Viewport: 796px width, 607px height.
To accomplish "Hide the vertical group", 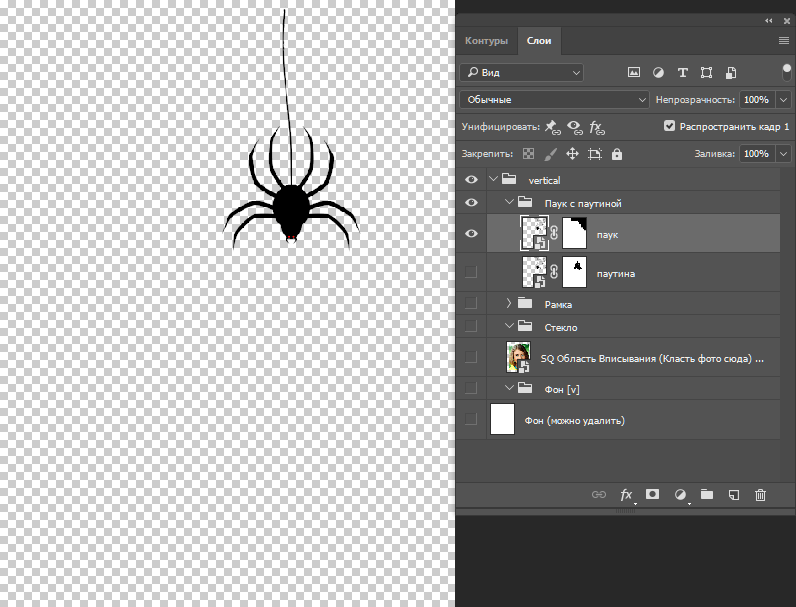I will [x=471, y=180].
